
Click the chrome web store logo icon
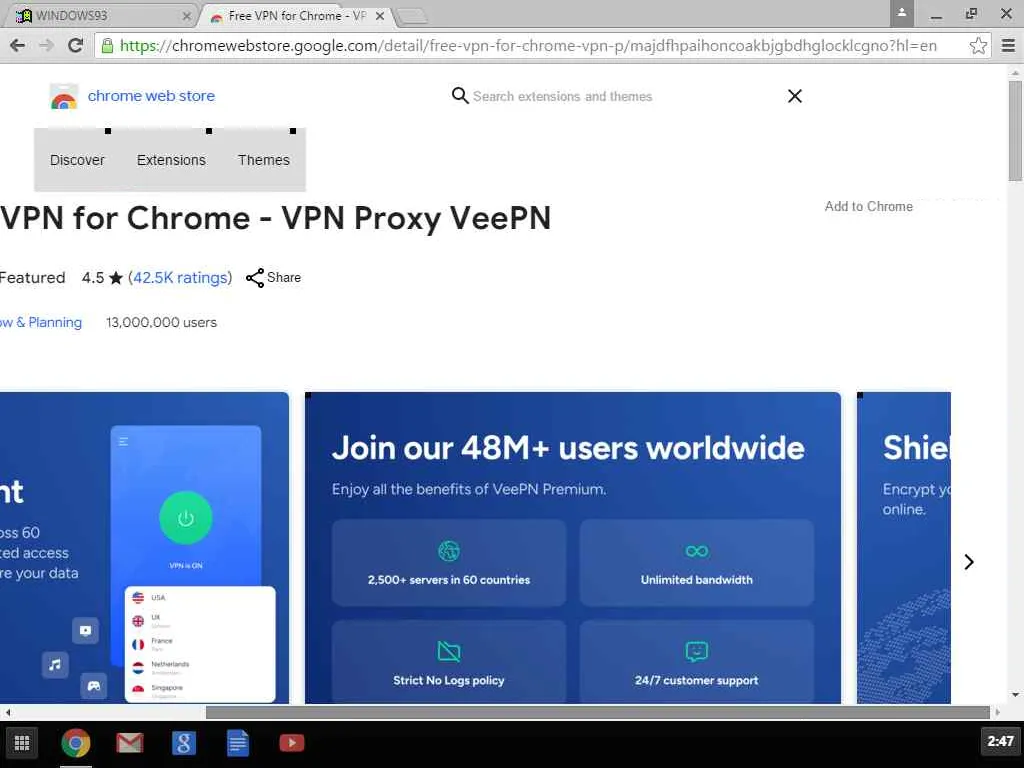(63, 97)
